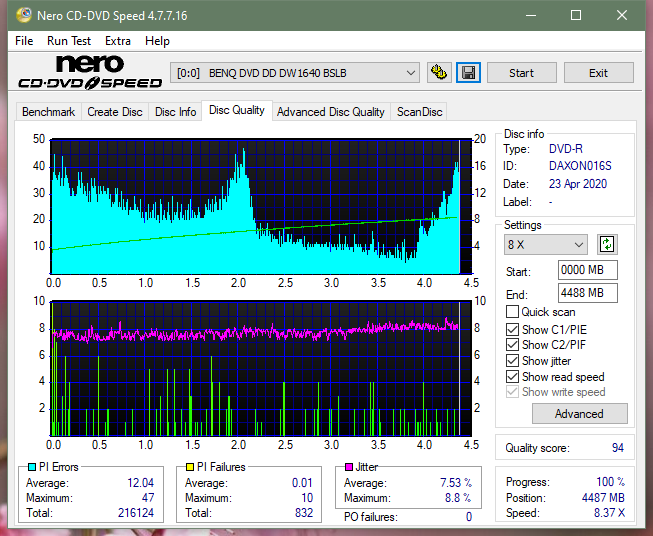This screenshot has height=536, width=653.
Task: Click the Position 4487 MB value
Action: (x=603, y=498)
